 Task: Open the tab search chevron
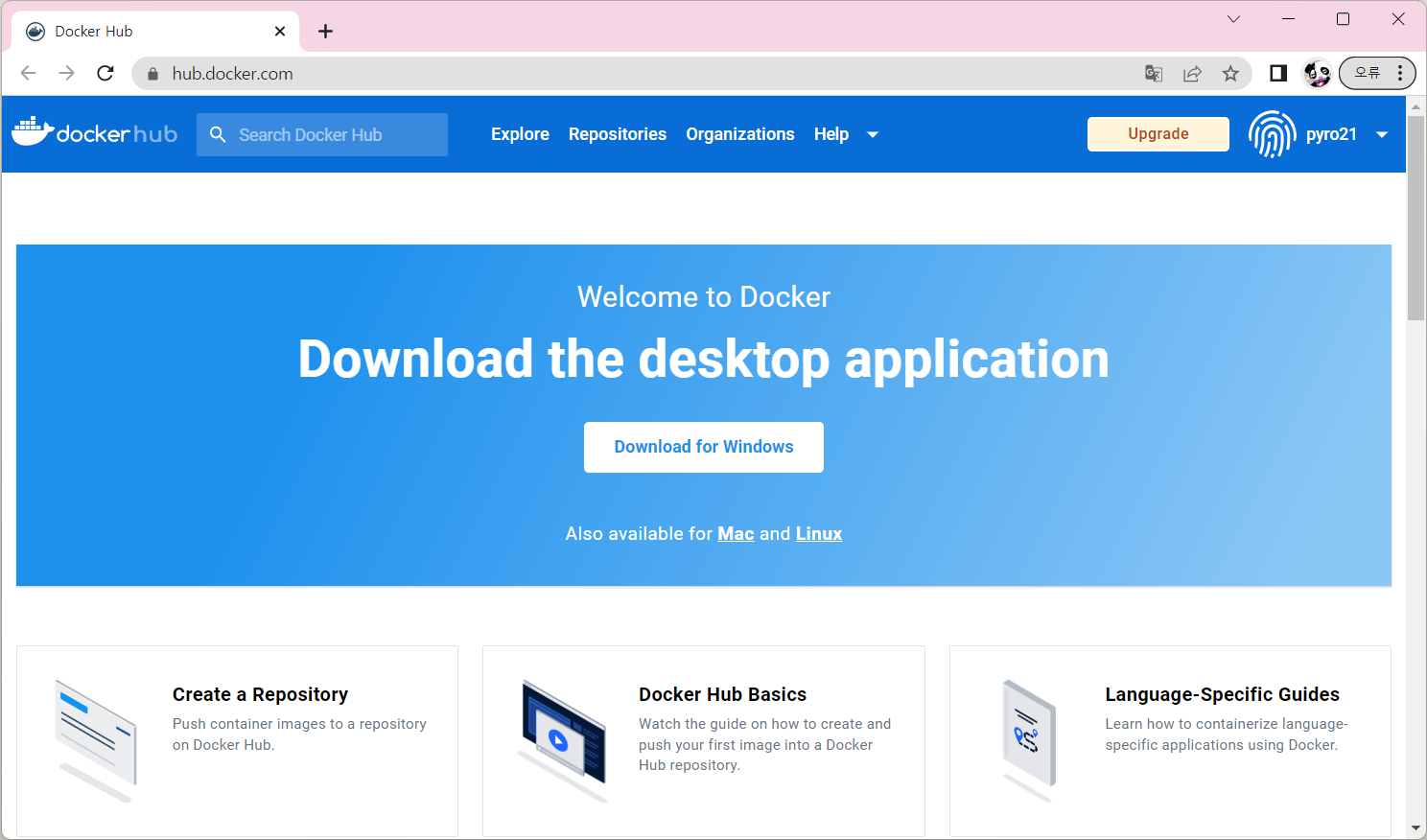pyautogui.click(x=1234, y=19)
